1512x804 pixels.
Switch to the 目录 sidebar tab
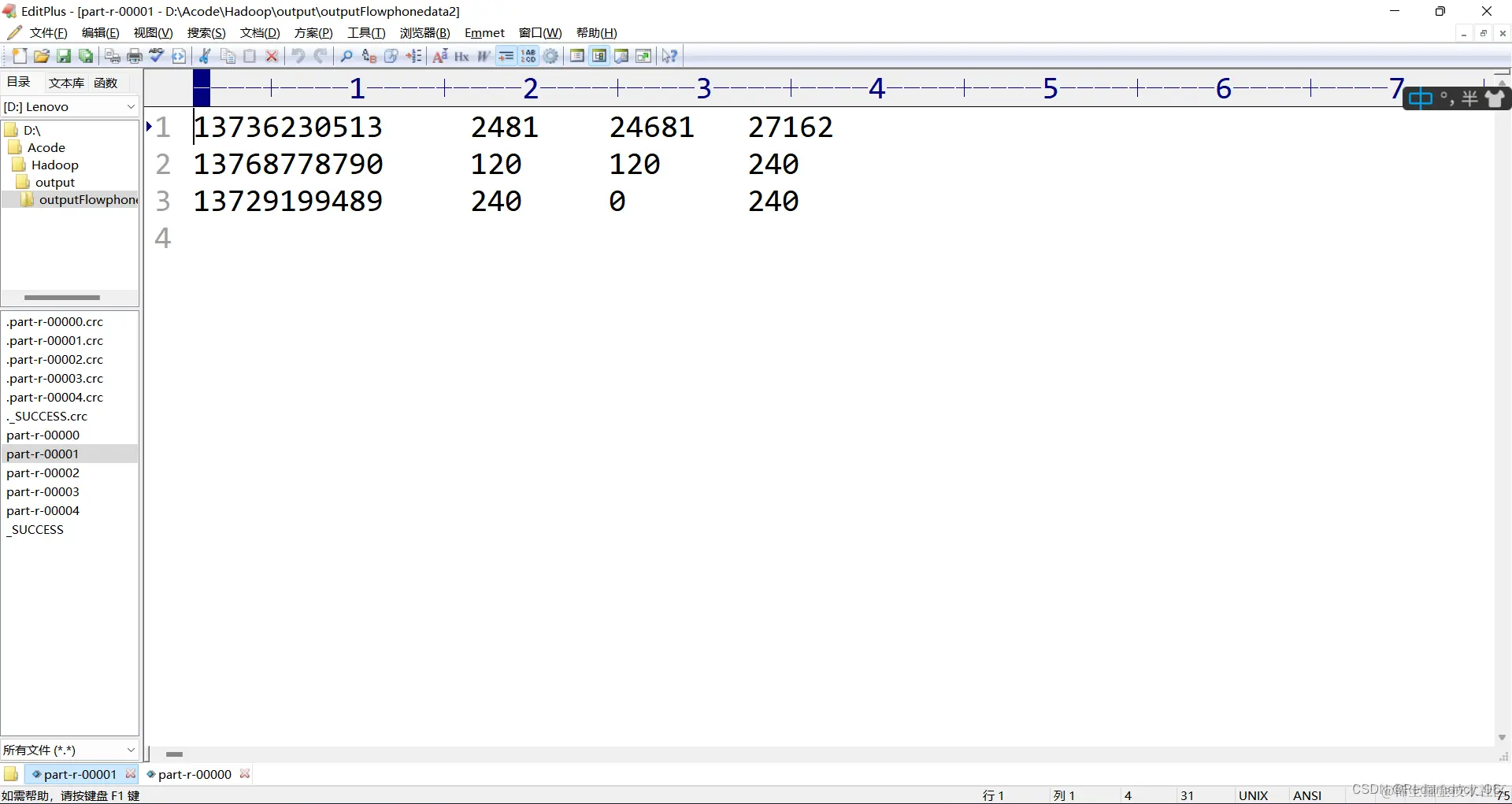[18, 82]
